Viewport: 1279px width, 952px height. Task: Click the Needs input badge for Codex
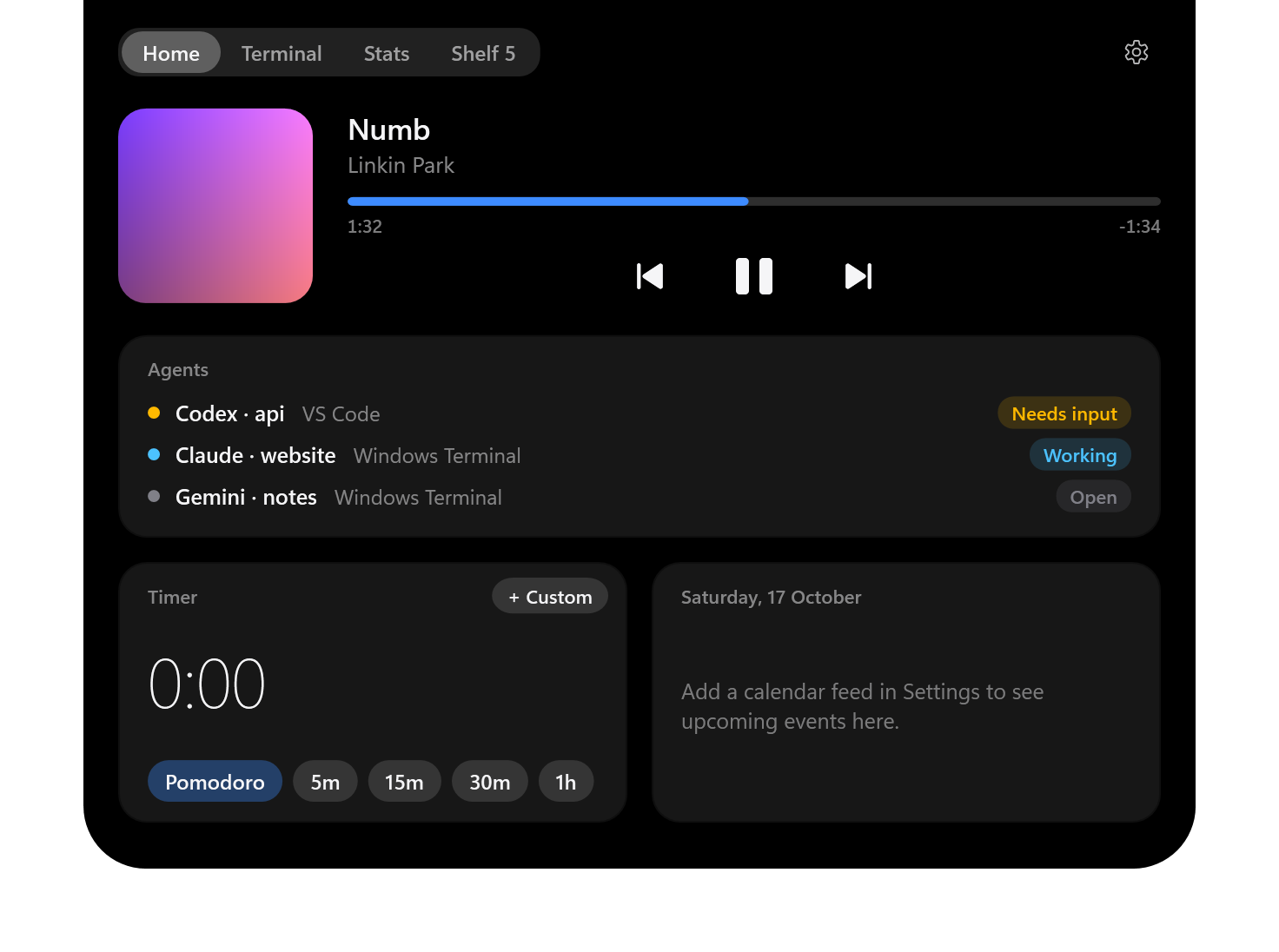[1064, 413]
